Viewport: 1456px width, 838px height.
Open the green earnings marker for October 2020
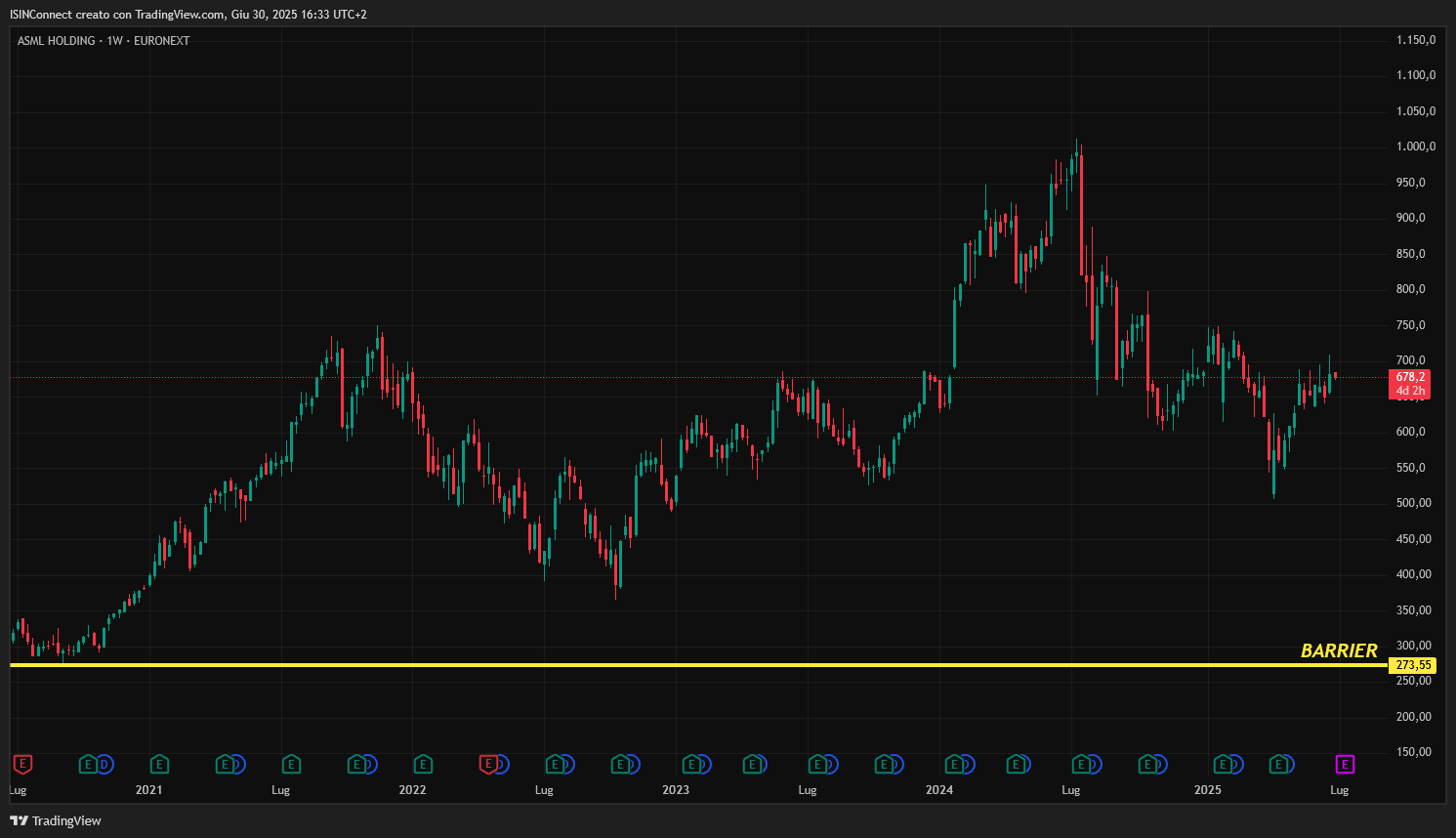click(88, 764)
